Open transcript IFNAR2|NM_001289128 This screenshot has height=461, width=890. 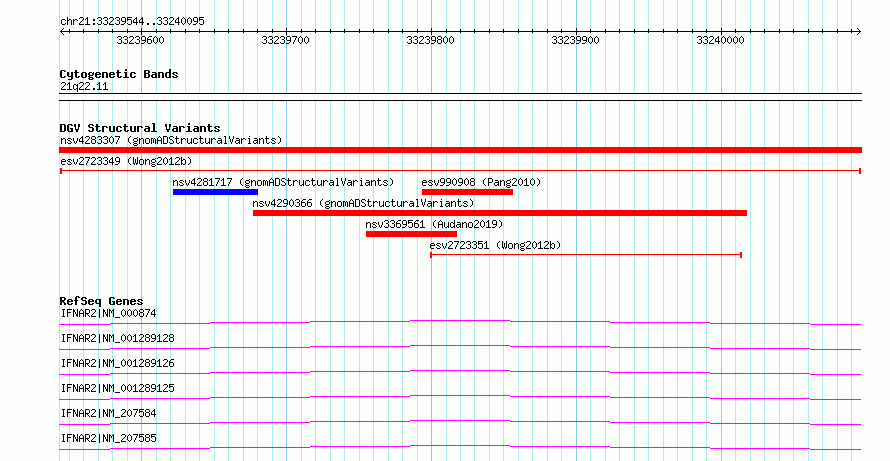click(x=117, y=338)
